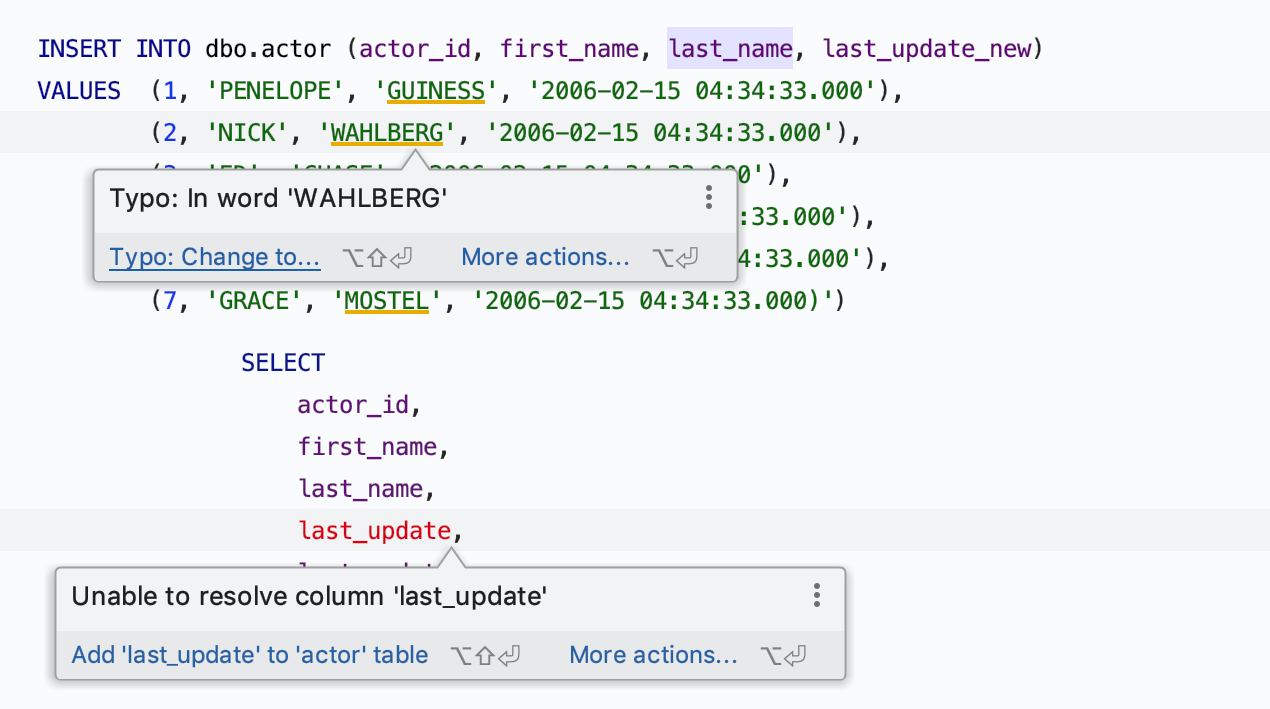This screenshot has height=709, width=1270.
Task: Click the VALUES keyword
Action: 79,91
